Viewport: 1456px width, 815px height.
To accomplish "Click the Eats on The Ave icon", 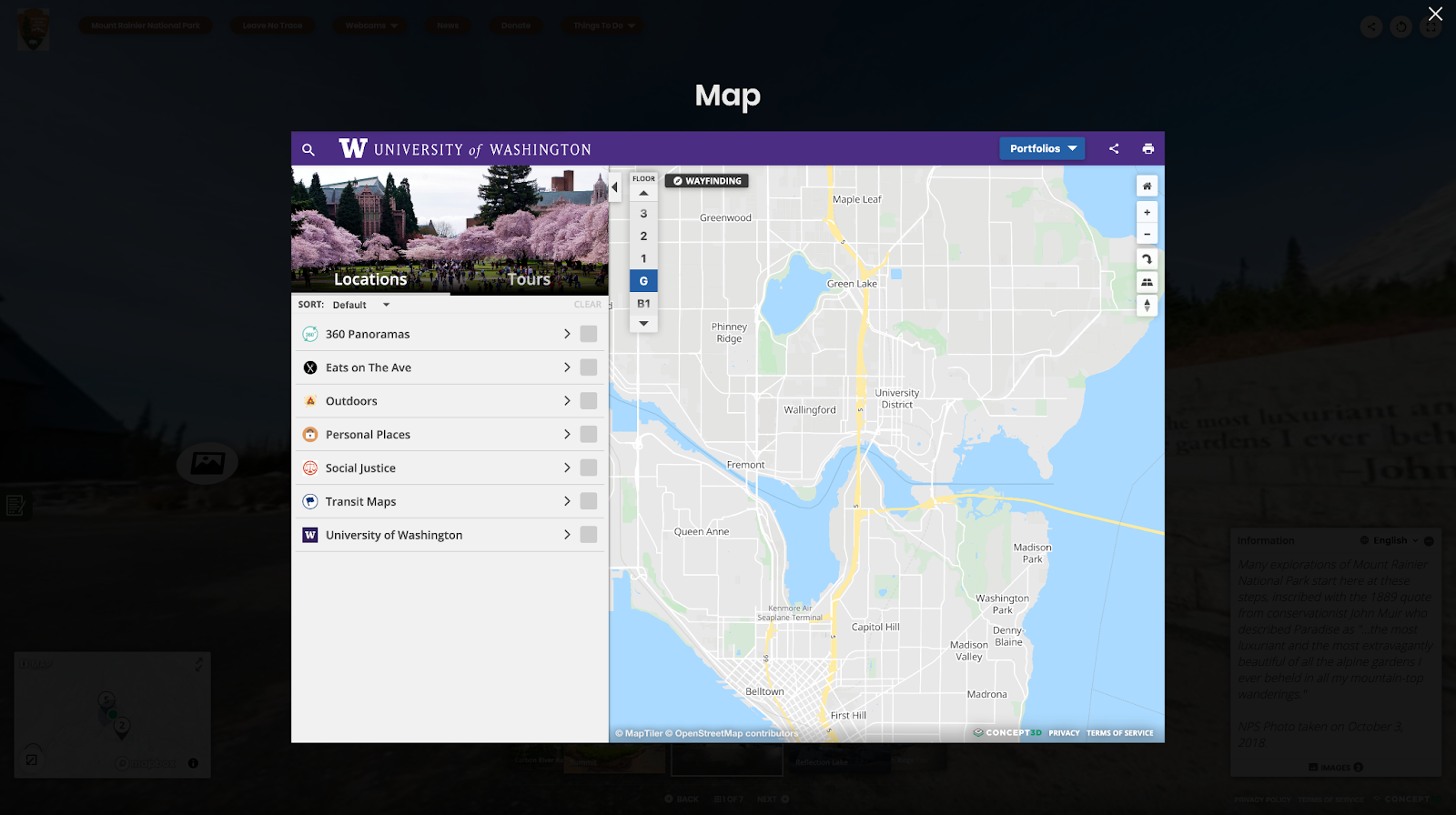I will click(x=310, y=367).
